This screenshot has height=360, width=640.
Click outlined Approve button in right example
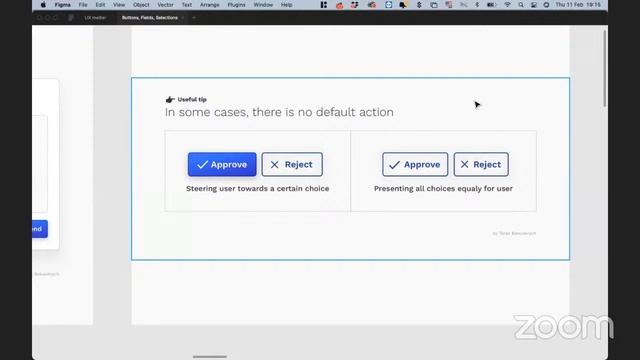pyautogui.click(x=415, y=164)
